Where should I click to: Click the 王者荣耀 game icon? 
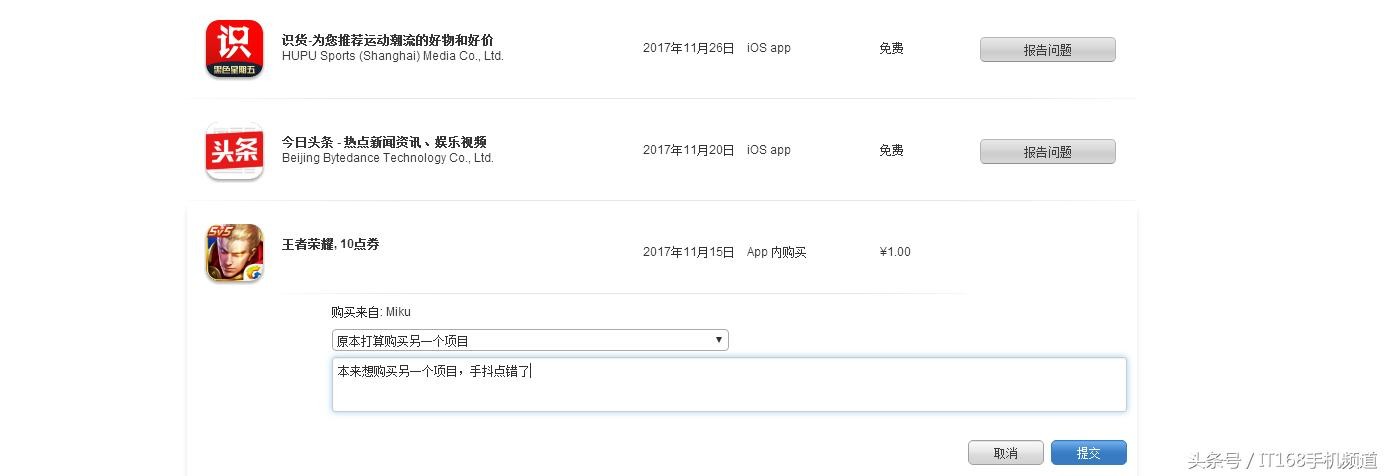point(234,252)
